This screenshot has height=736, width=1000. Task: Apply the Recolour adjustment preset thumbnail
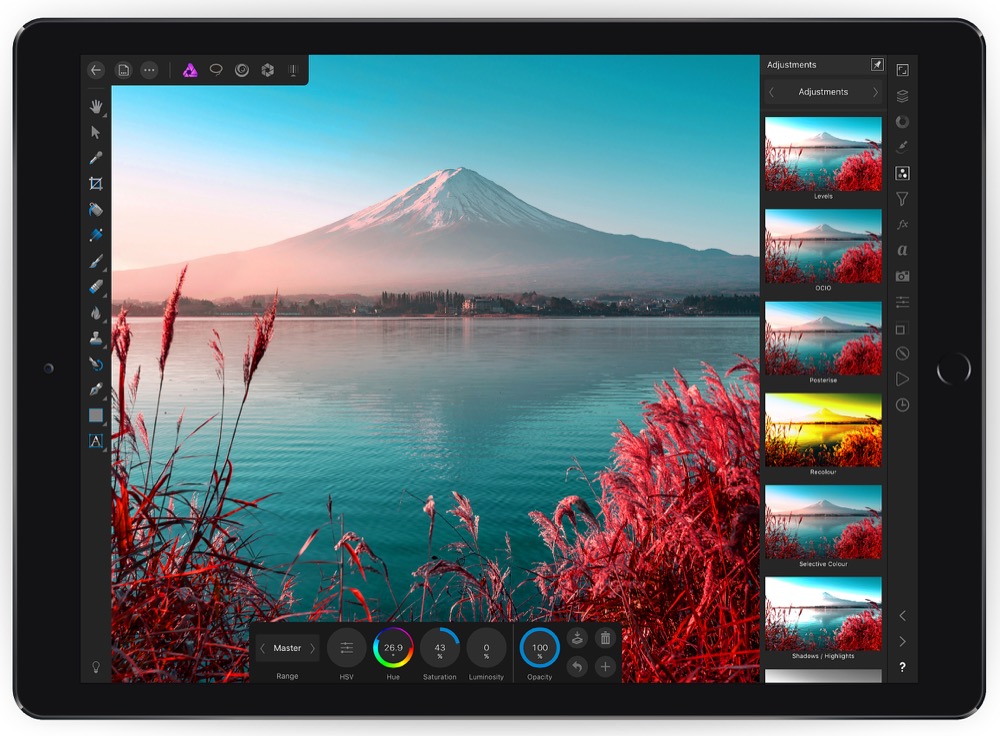coord(823,430)
